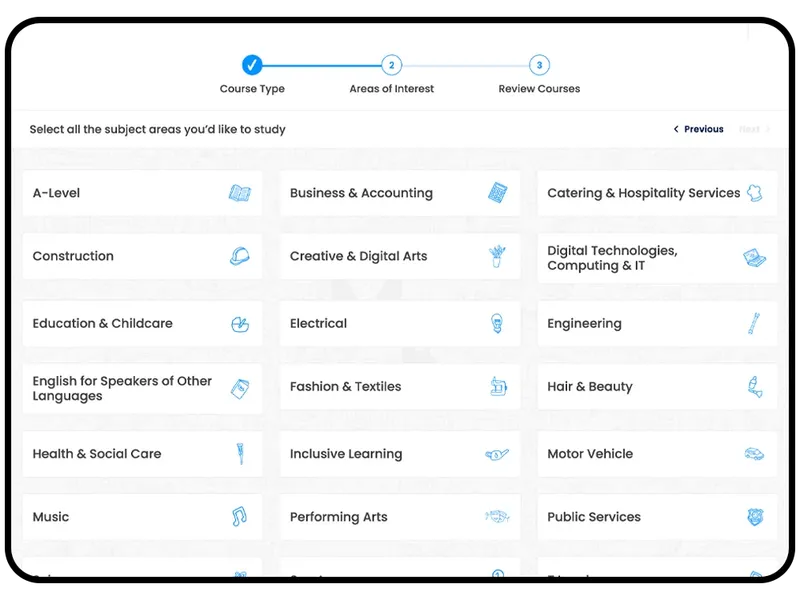Click the A-Level book icon
This screenshot has height=600, width=800.
tap(239, 193)
